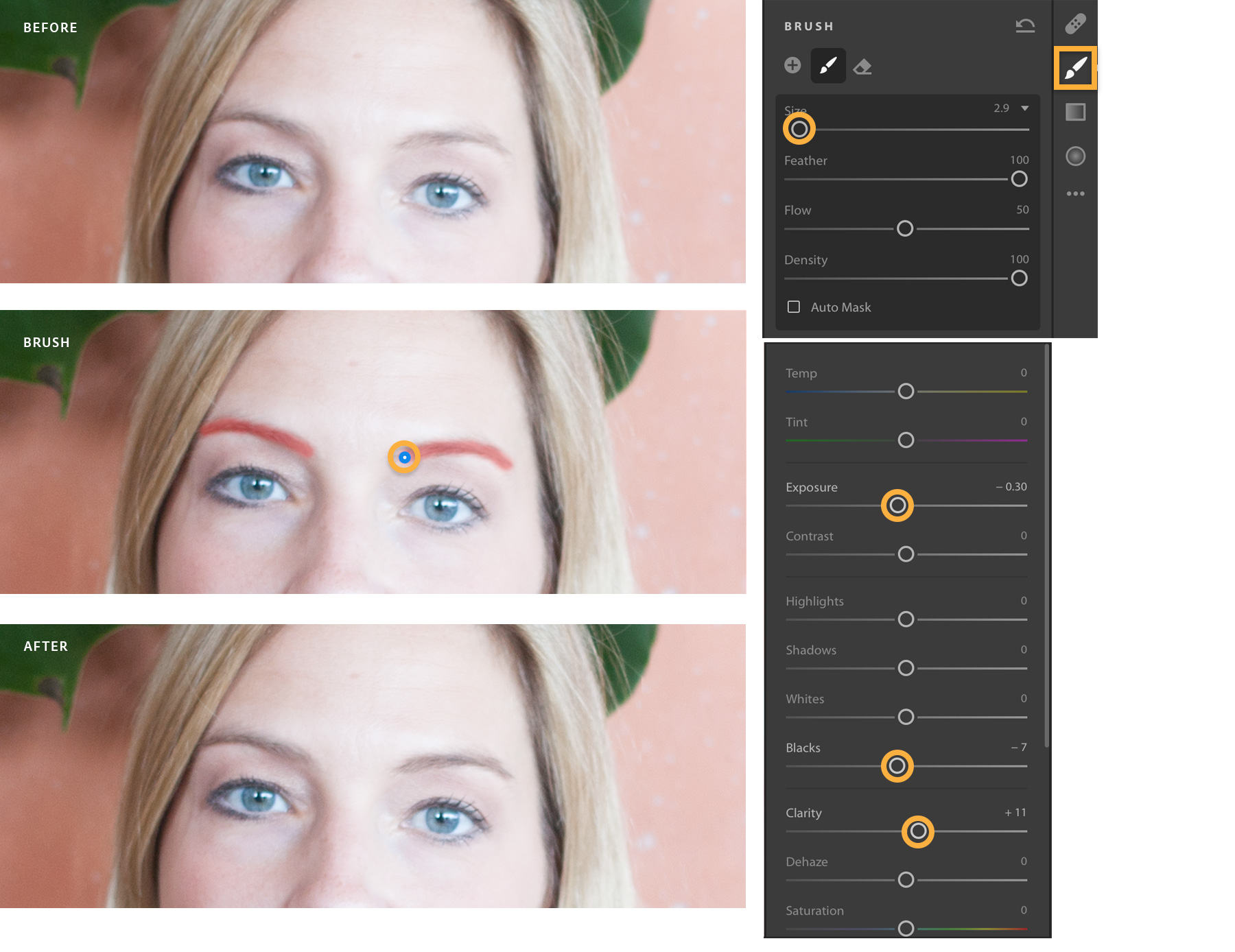The height and width of the screenshot is (952, 1235).
Task: Click the Feather slider handle at 100
Action: (1020, 179)
